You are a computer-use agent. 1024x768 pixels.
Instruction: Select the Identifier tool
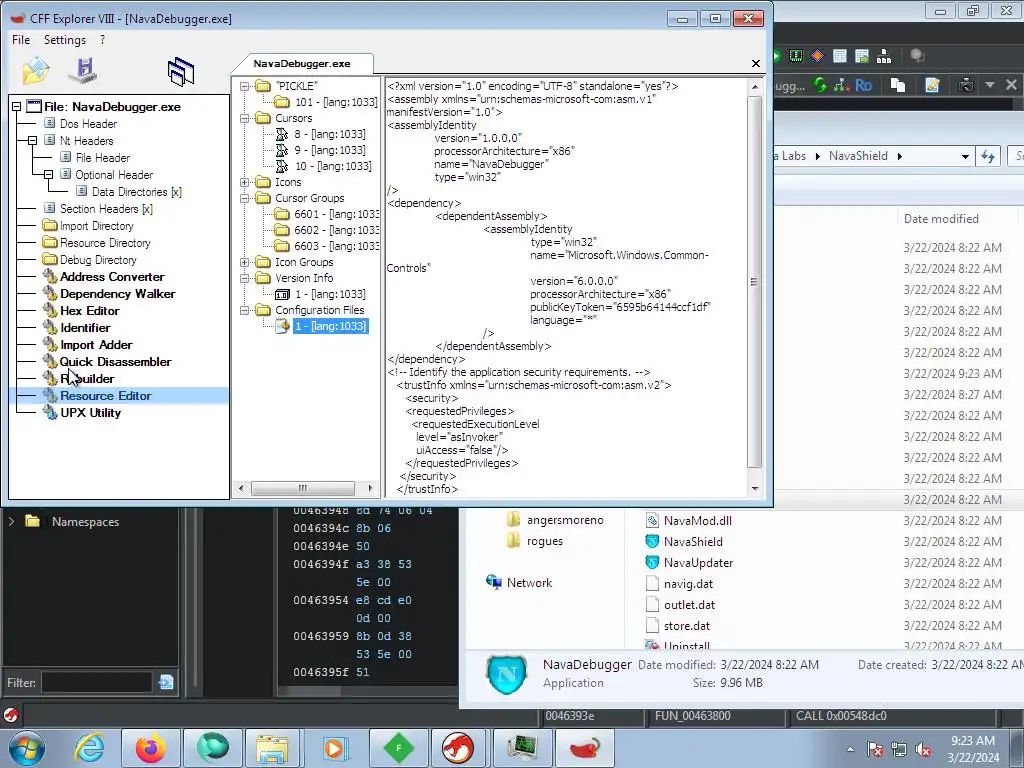click(x=85, y=328)
